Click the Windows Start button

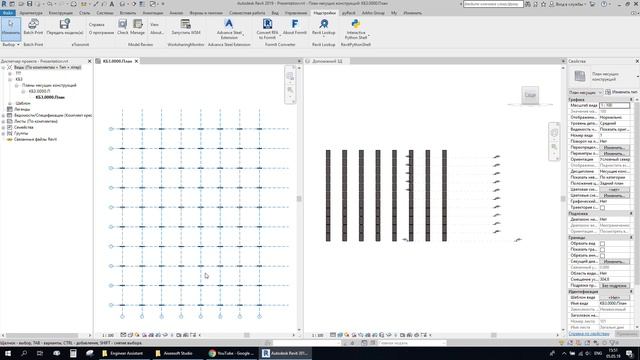click(x=8, y=353)
